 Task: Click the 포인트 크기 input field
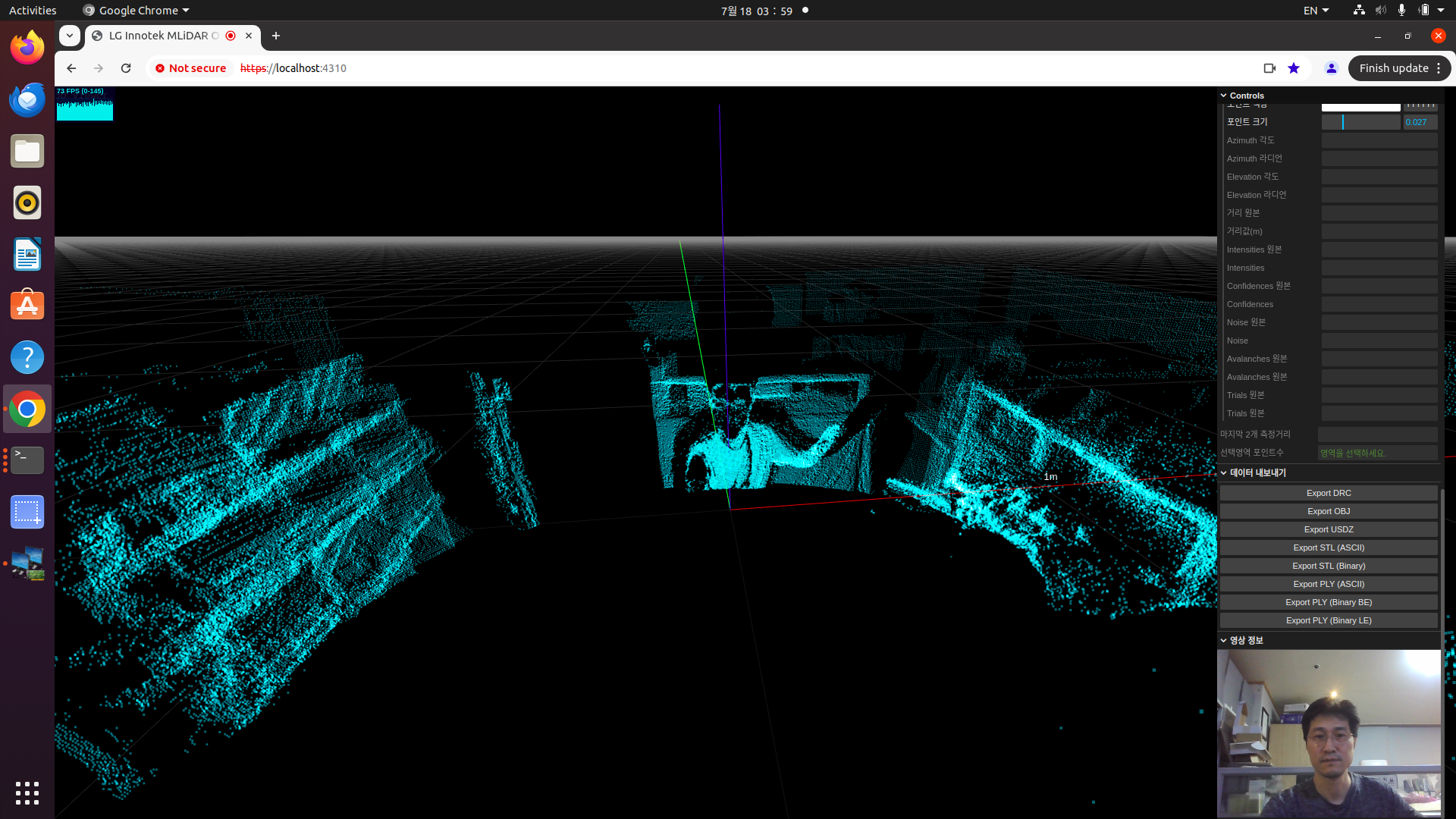pyautogui.click(x=1417, y=121)
